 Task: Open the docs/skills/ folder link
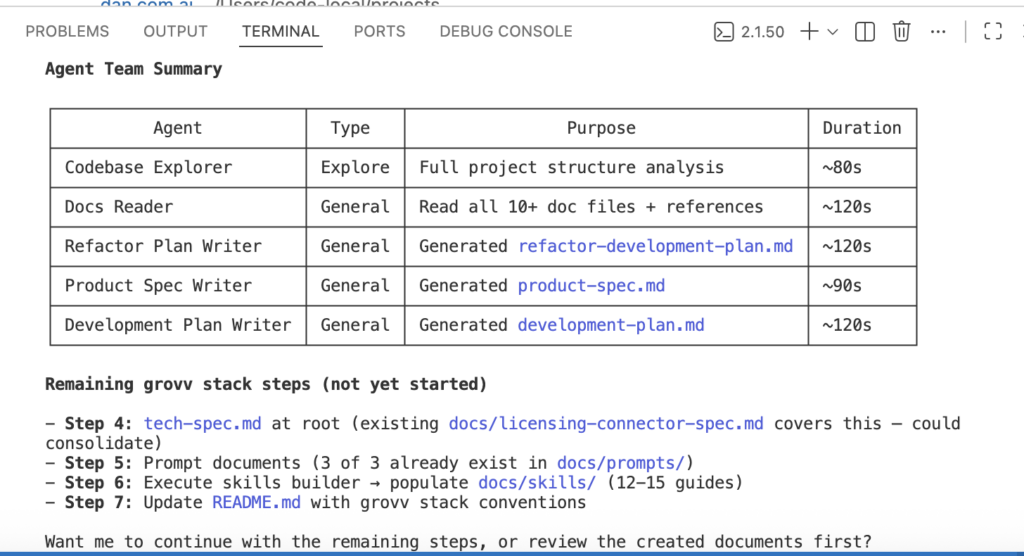536,483
